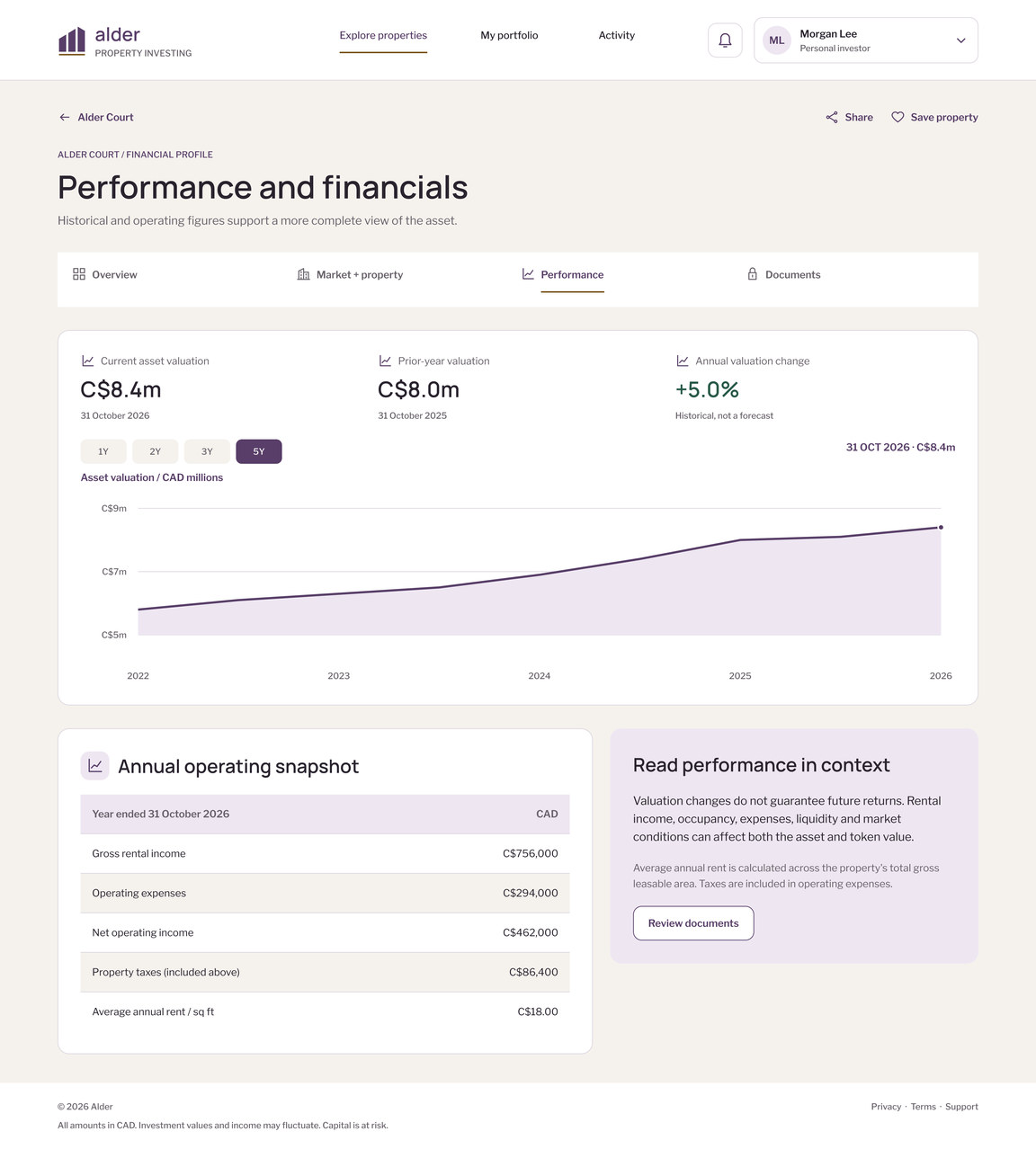Click the C$86,400 property taxes value
1036x1149 pixels.
tap(533, 972)
